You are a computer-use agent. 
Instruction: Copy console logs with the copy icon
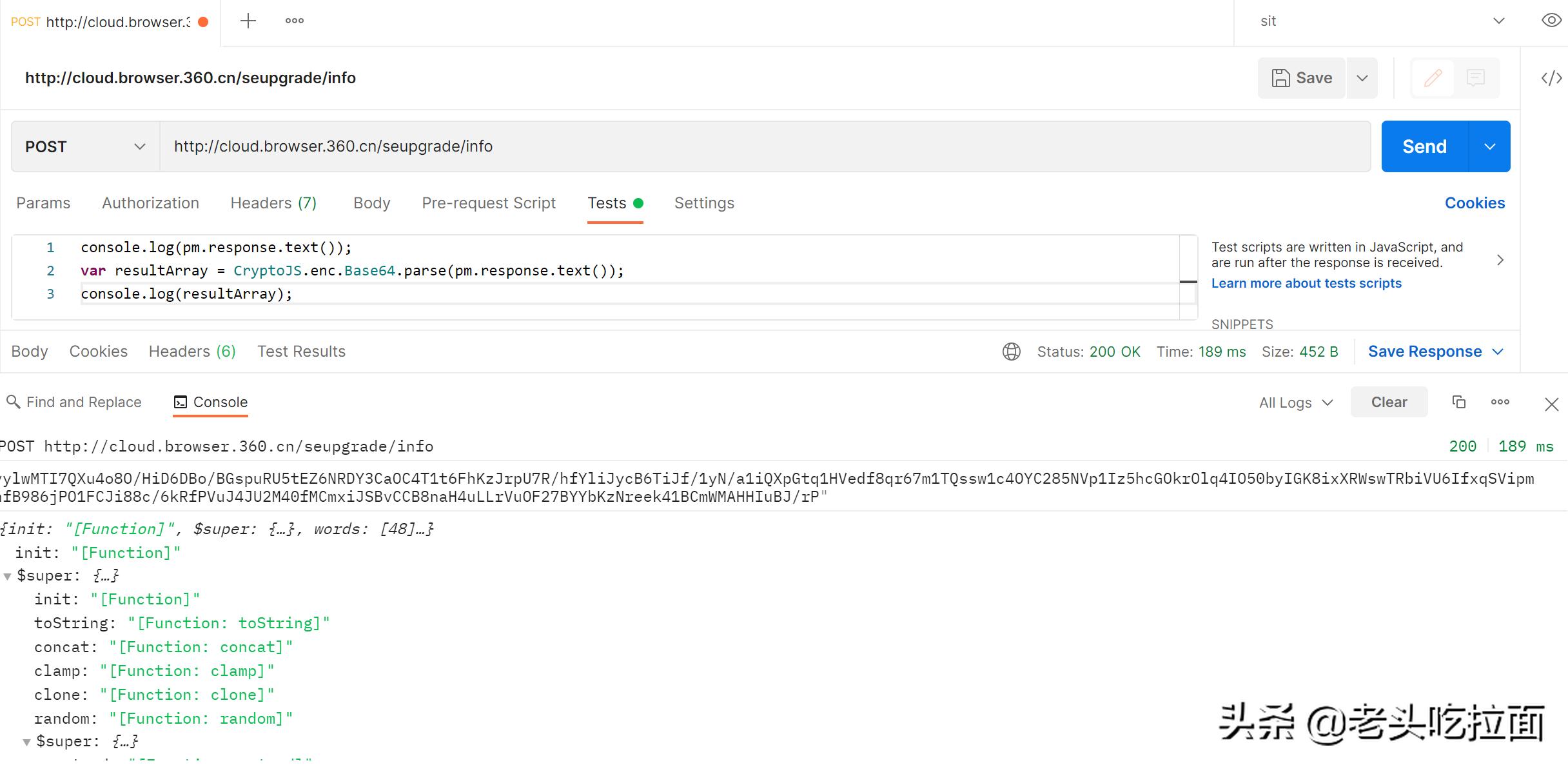[1458, 402]
